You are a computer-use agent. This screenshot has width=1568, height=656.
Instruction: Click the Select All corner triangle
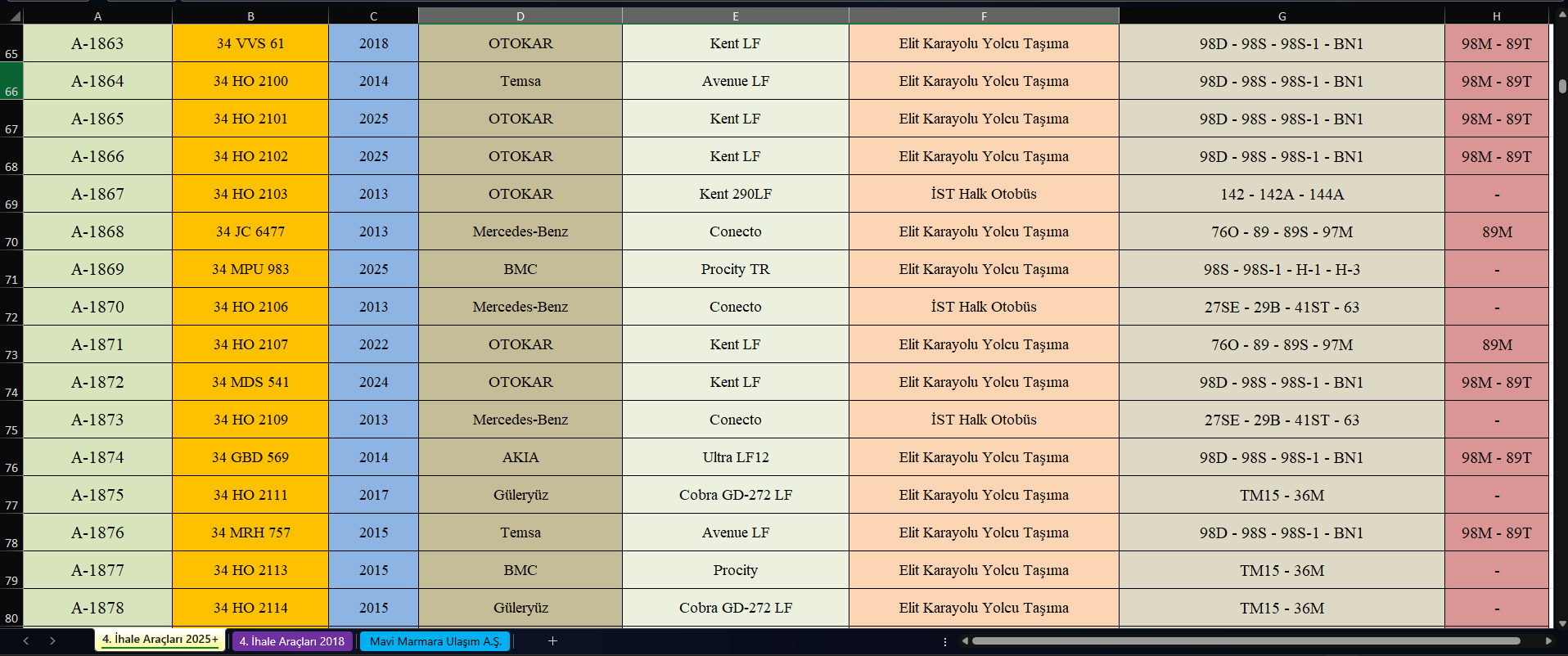tap(15, 16)
